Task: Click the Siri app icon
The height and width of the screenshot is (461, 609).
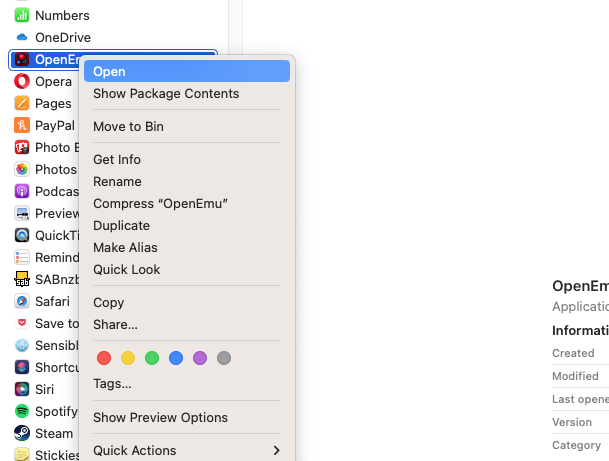Action: (x=22, y=389)
